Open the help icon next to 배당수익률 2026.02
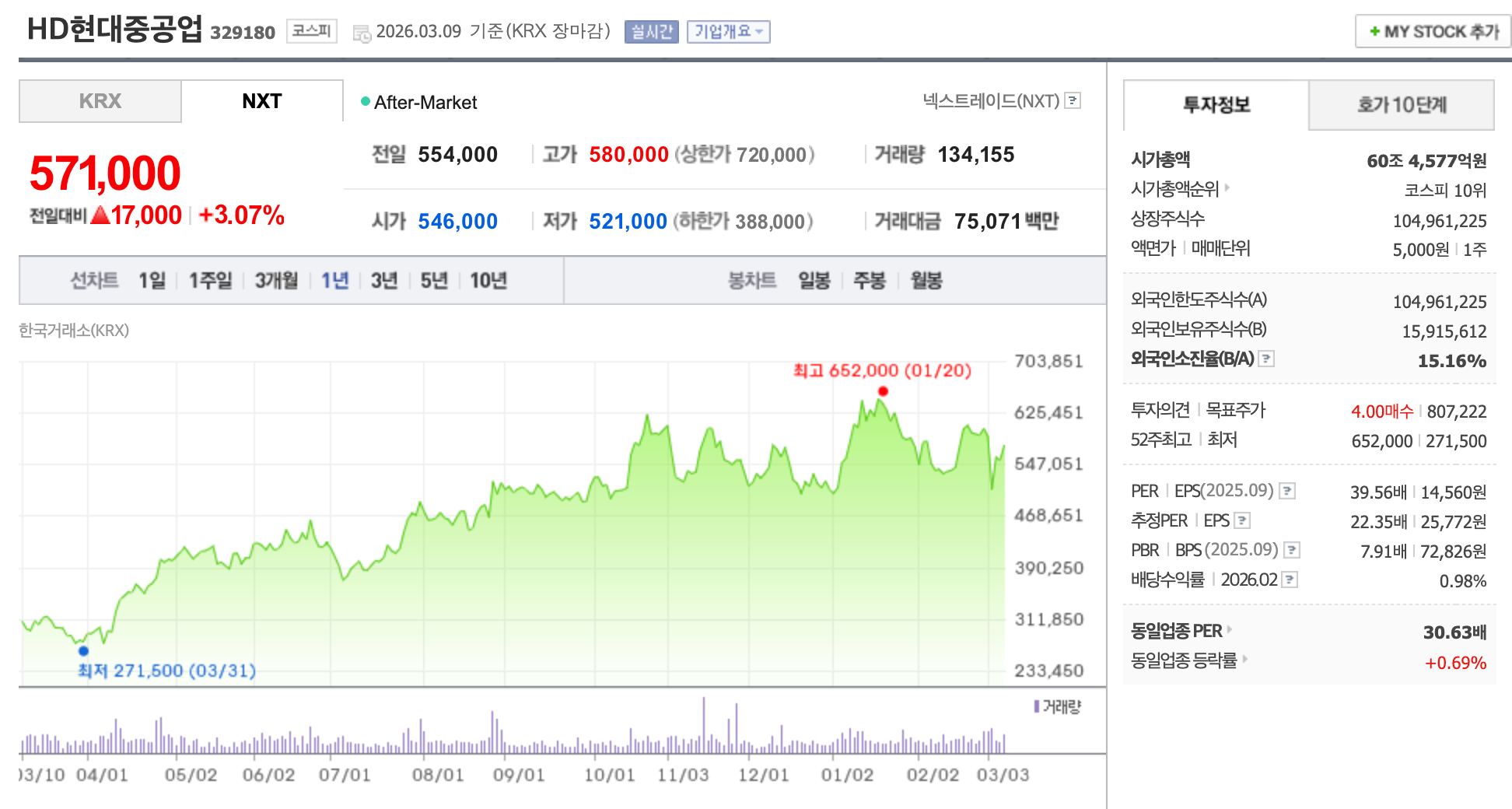Image resolution: width=1512 pixels, height=809 pixels. click(1290, 580)
